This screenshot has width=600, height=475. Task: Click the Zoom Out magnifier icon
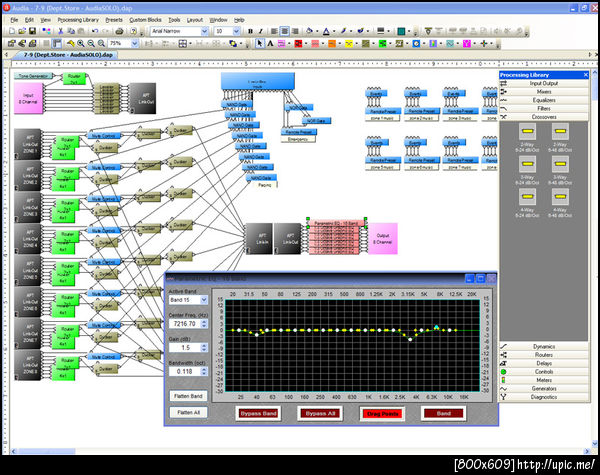(91, 44)
